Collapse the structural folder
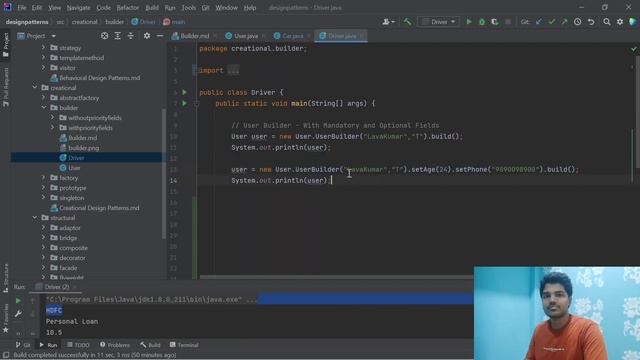 pos(35,218)
